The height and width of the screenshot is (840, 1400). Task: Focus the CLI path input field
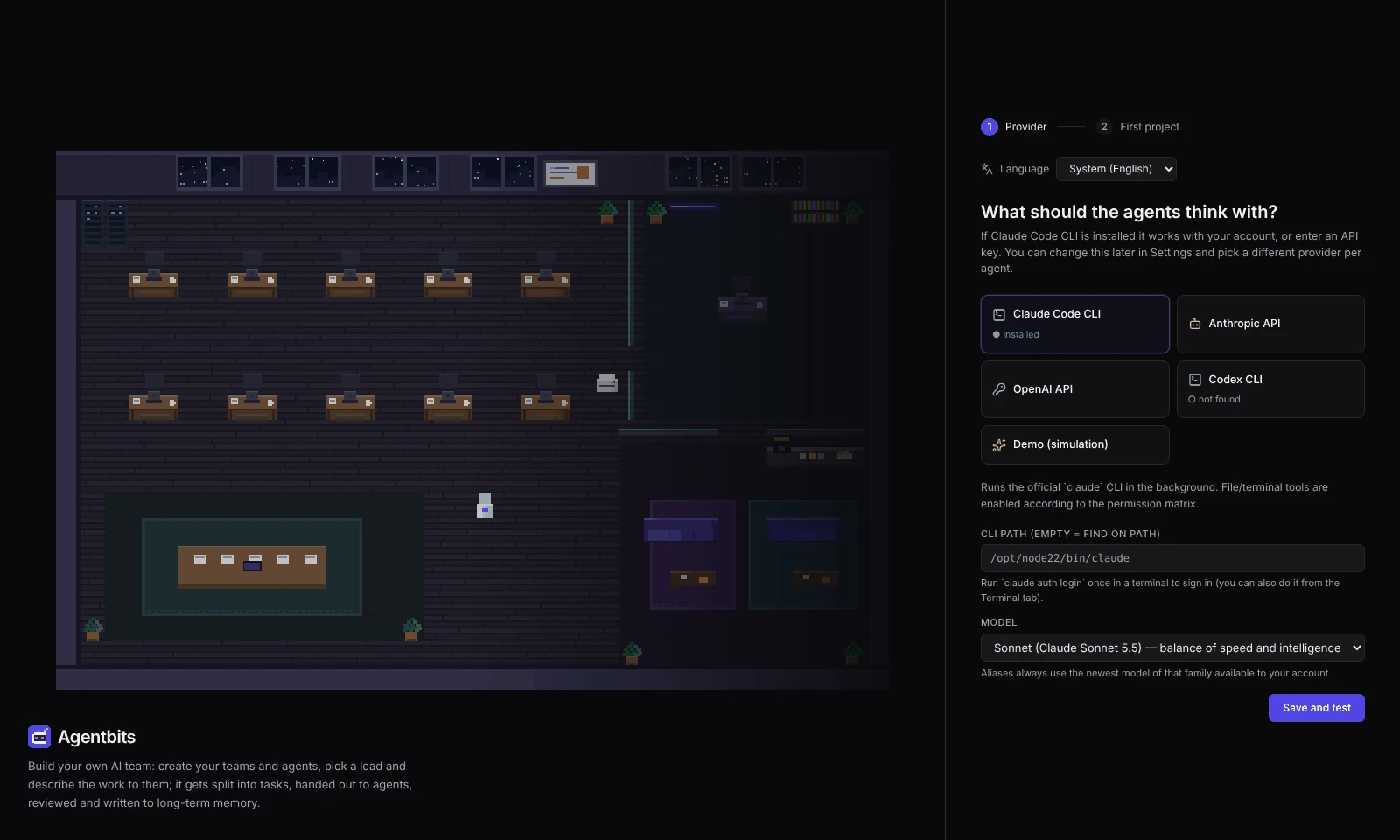[x=1172, y=558]
